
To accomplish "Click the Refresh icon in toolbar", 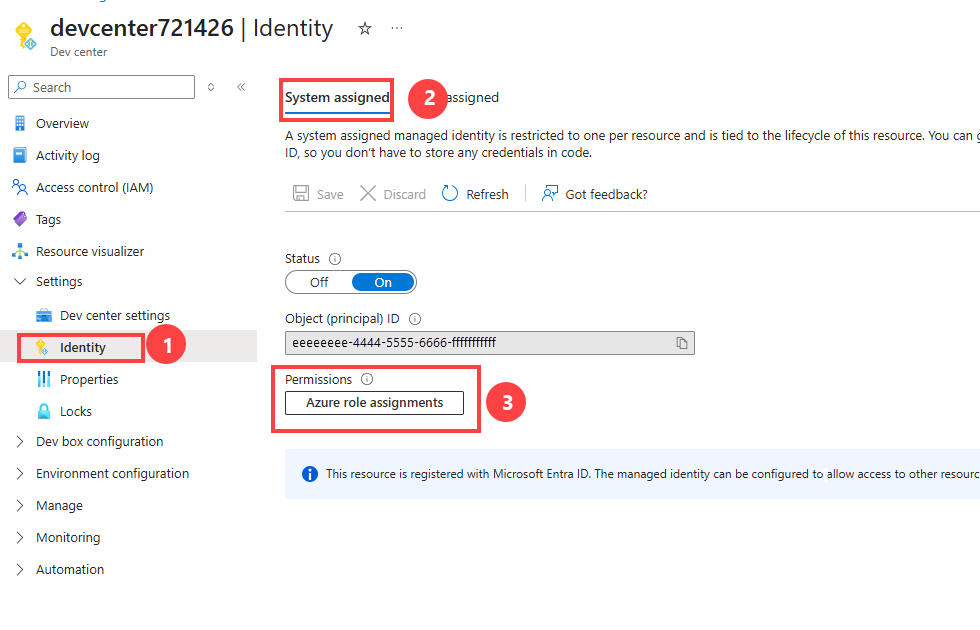I will tap(450, 194).
